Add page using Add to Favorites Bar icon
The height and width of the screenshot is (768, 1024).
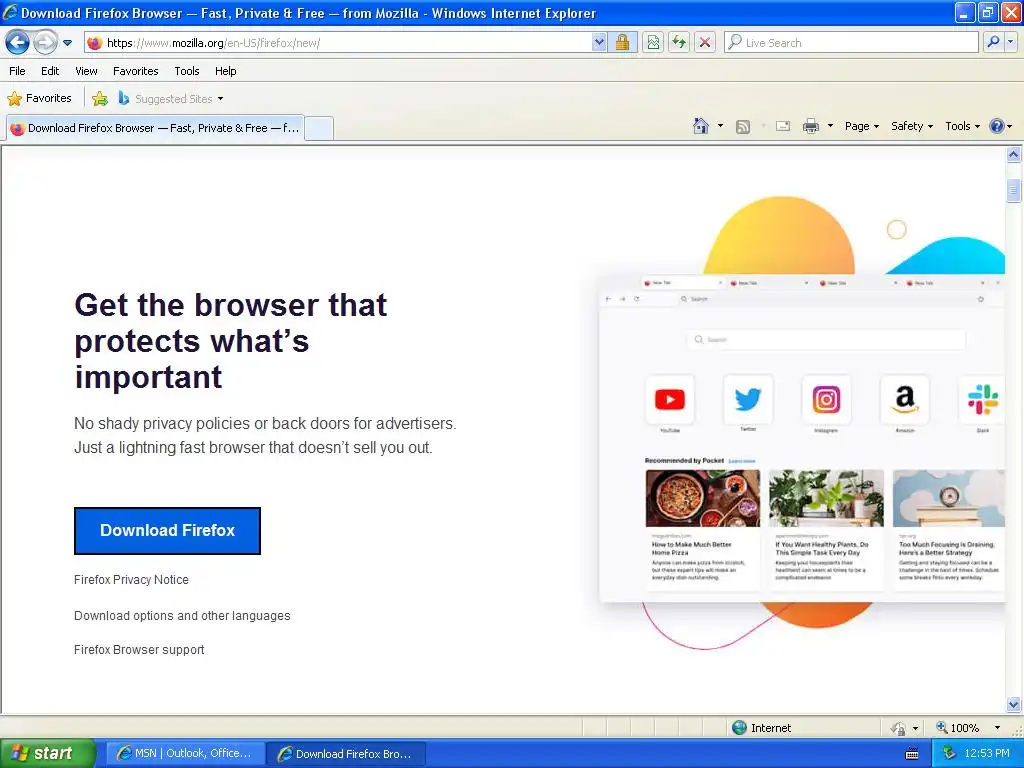[x=99, y=99]
